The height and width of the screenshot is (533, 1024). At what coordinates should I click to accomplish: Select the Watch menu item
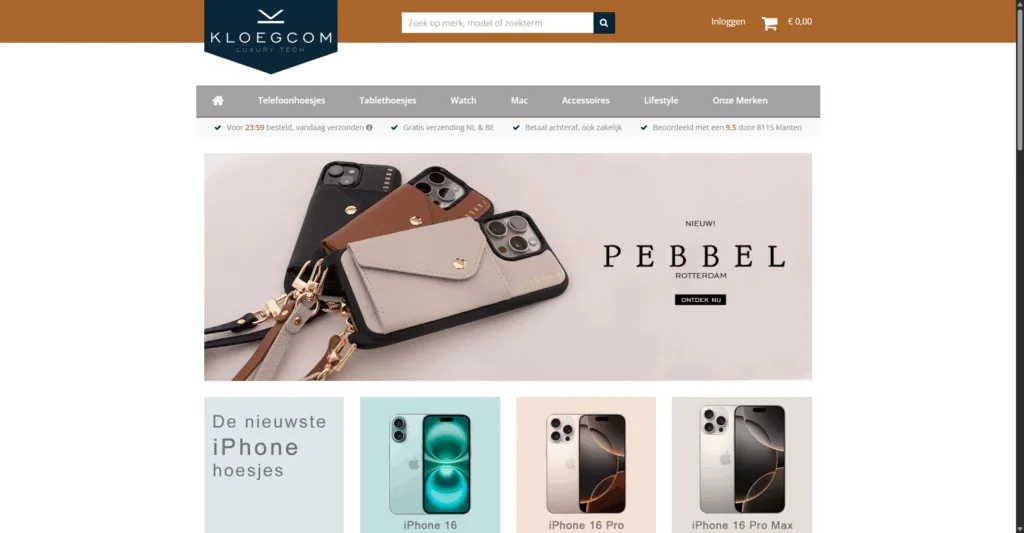(x=463, y=101)
